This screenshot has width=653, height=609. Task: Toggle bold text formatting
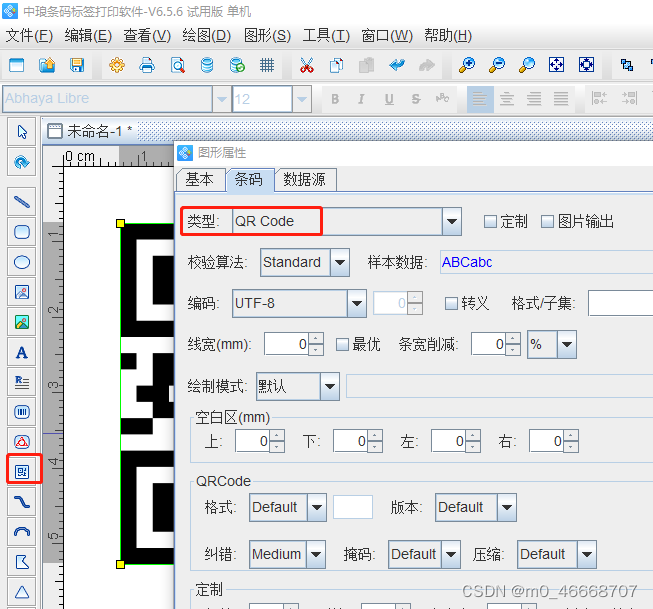pyautogui.click(x=335, y=99)
